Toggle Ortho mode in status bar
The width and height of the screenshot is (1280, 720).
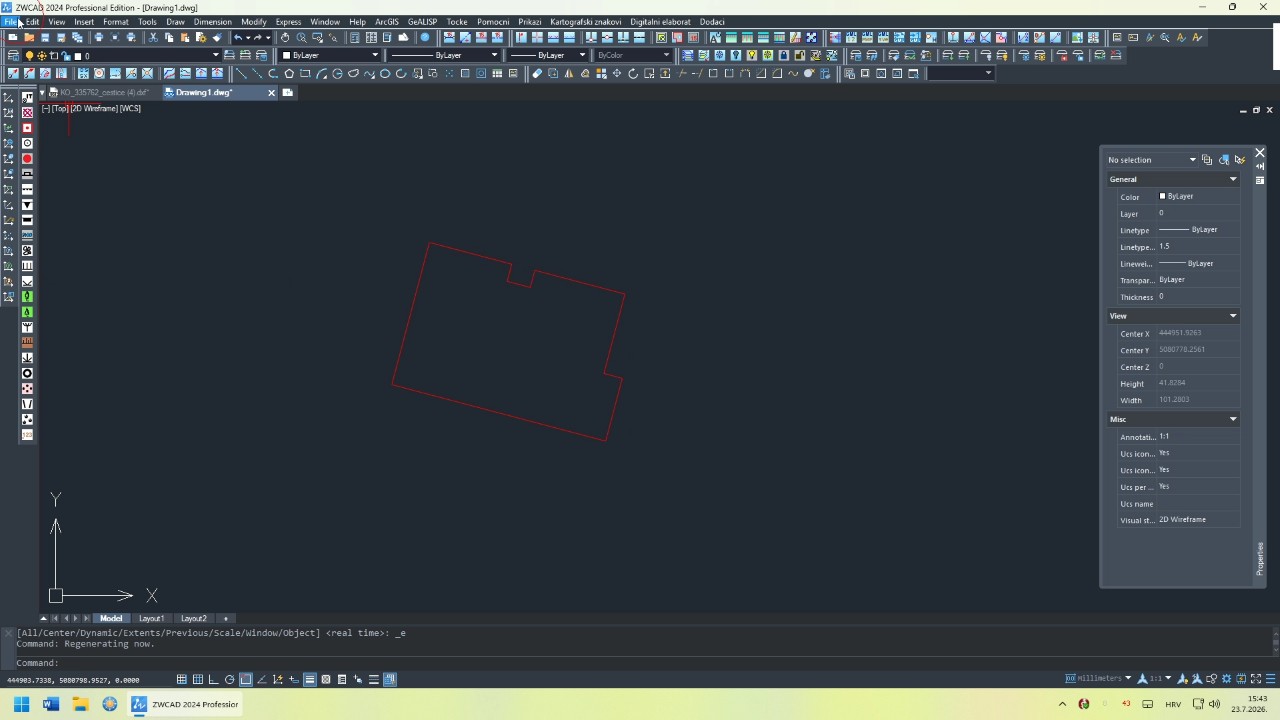(214, 679)
